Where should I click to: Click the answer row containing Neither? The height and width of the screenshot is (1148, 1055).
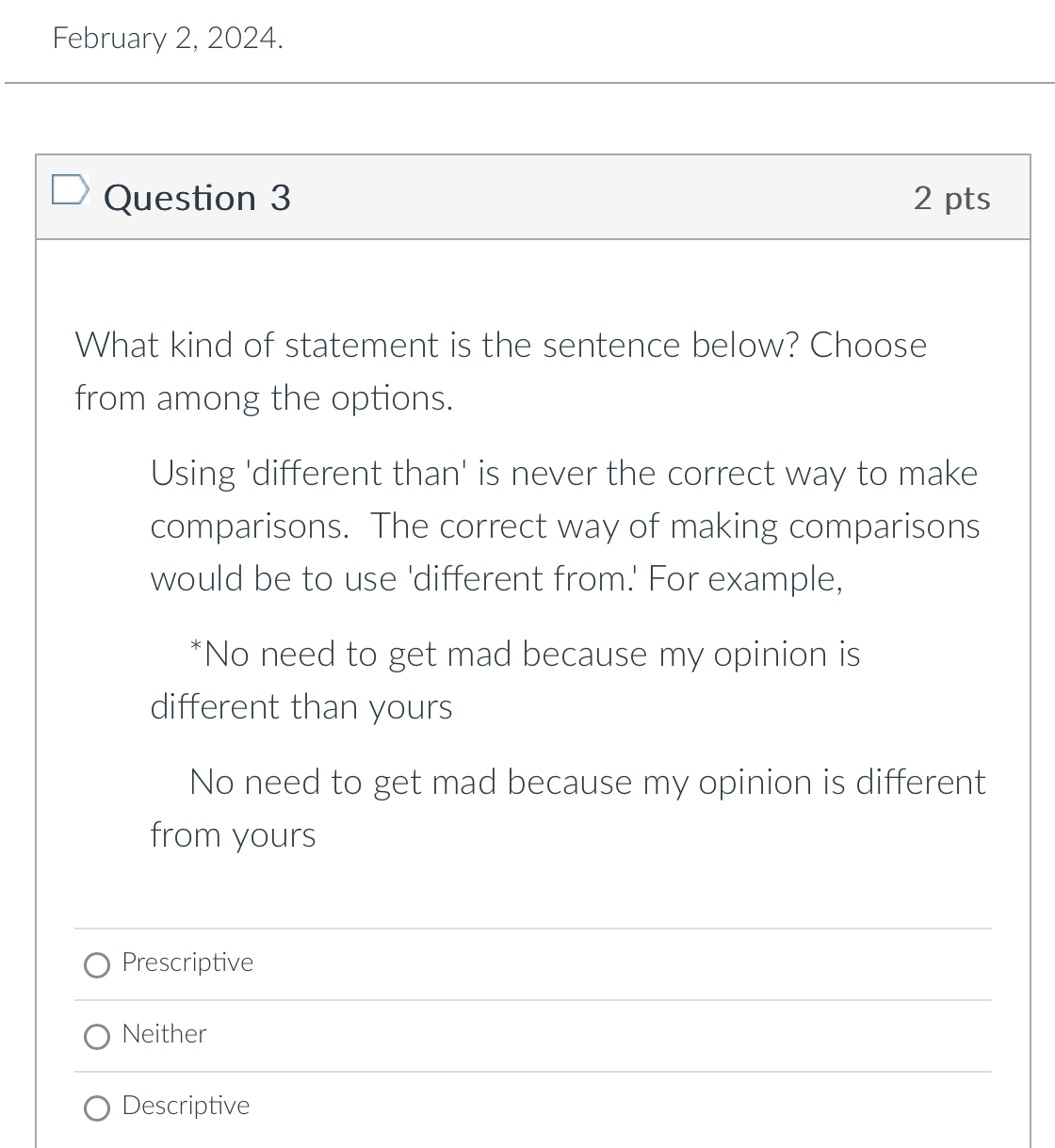pyautogui.click(x=532, y=1035)
